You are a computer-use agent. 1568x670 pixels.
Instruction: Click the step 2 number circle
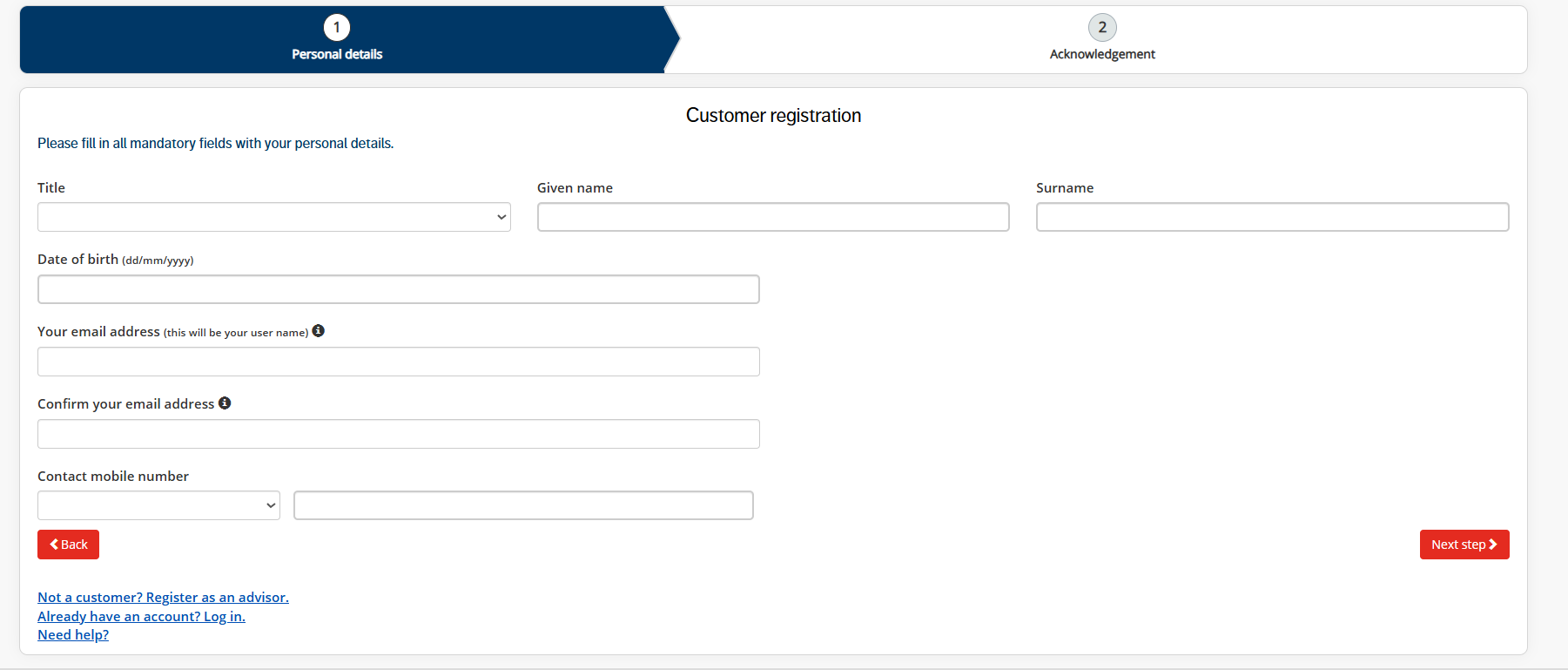(1102, 28)
